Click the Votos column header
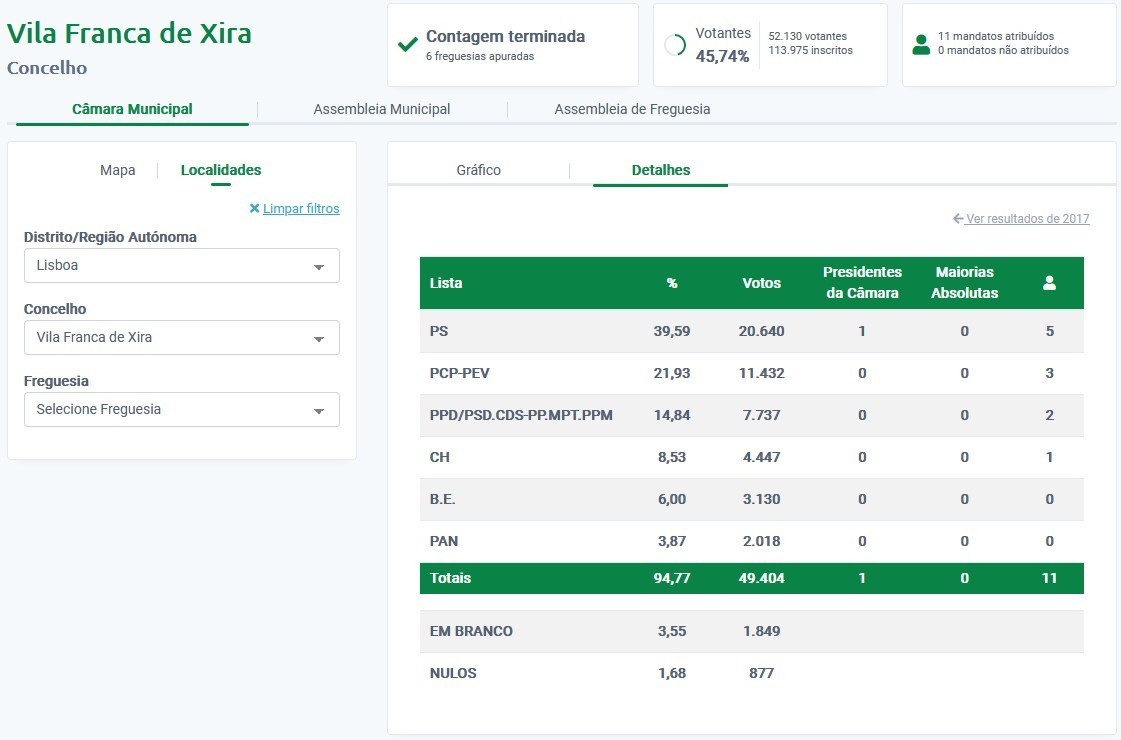Image resolution: width=1121 pixels, height=740 pixels. 761,283
